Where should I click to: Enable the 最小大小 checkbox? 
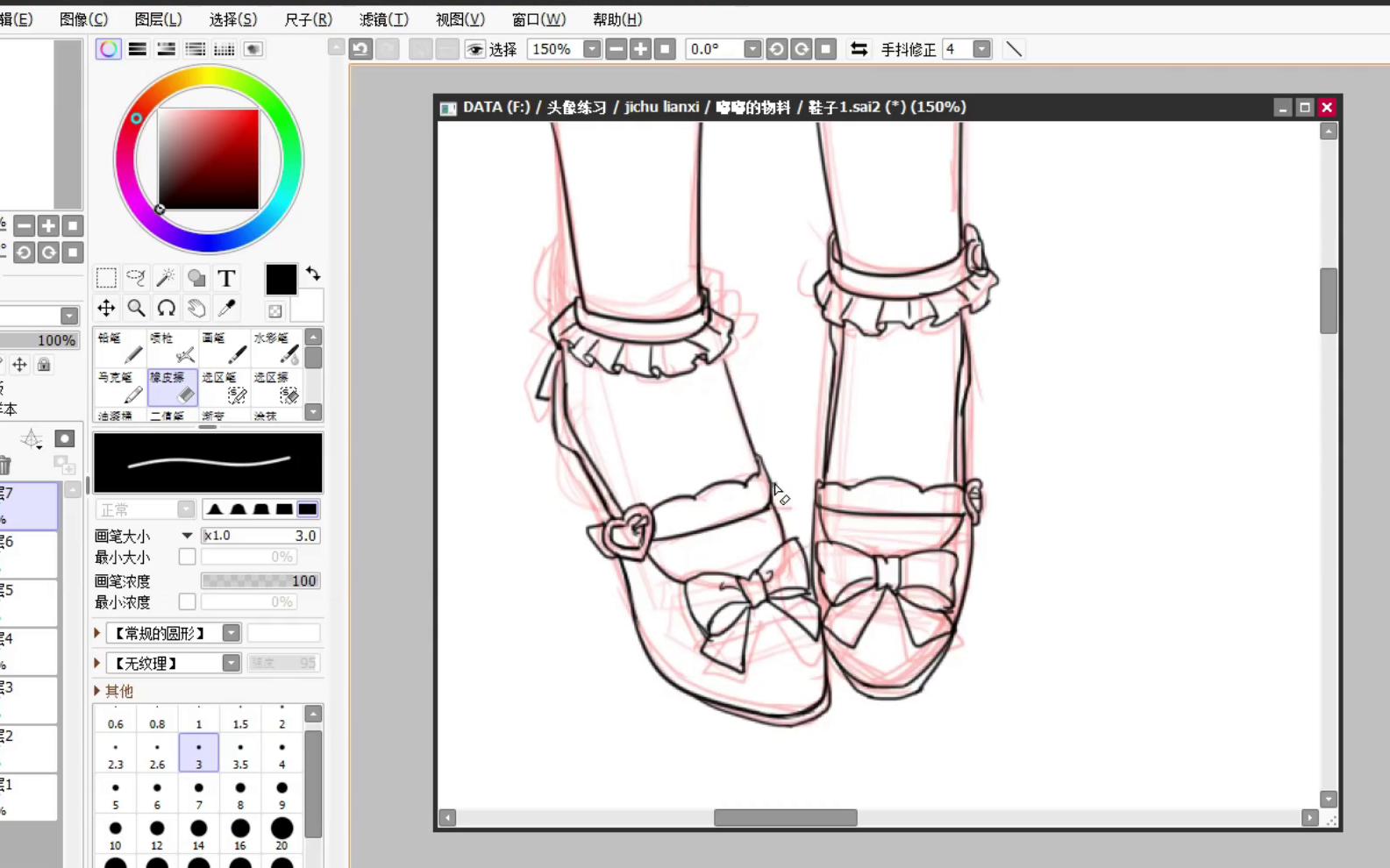click(187, 557)
